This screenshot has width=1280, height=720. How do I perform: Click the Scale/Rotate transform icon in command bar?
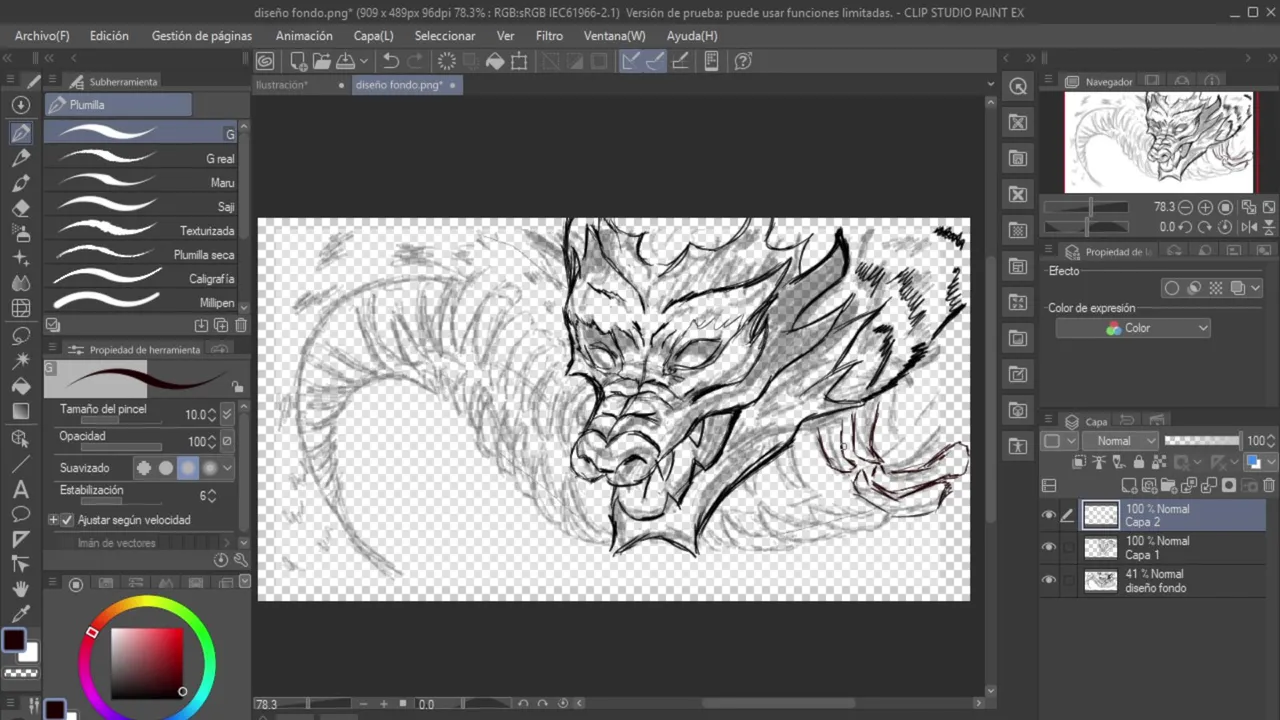click(x=519, y=61)
